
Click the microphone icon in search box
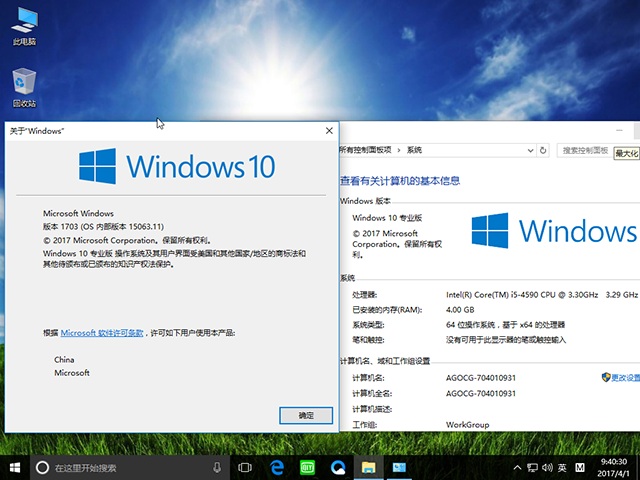click(x=217, y=467)
